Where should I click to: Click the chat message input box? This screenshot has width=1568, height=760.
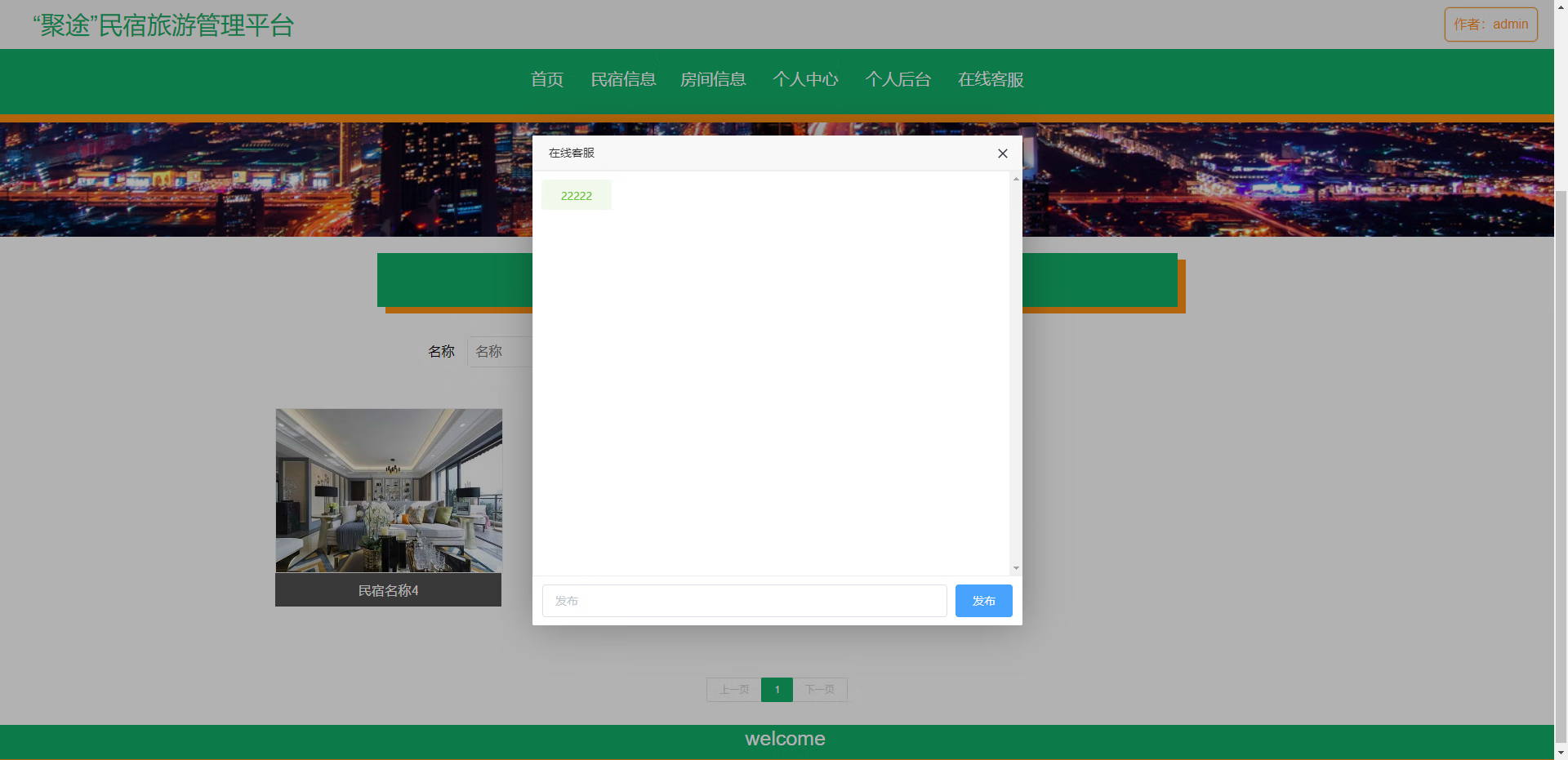coord(743,600)
